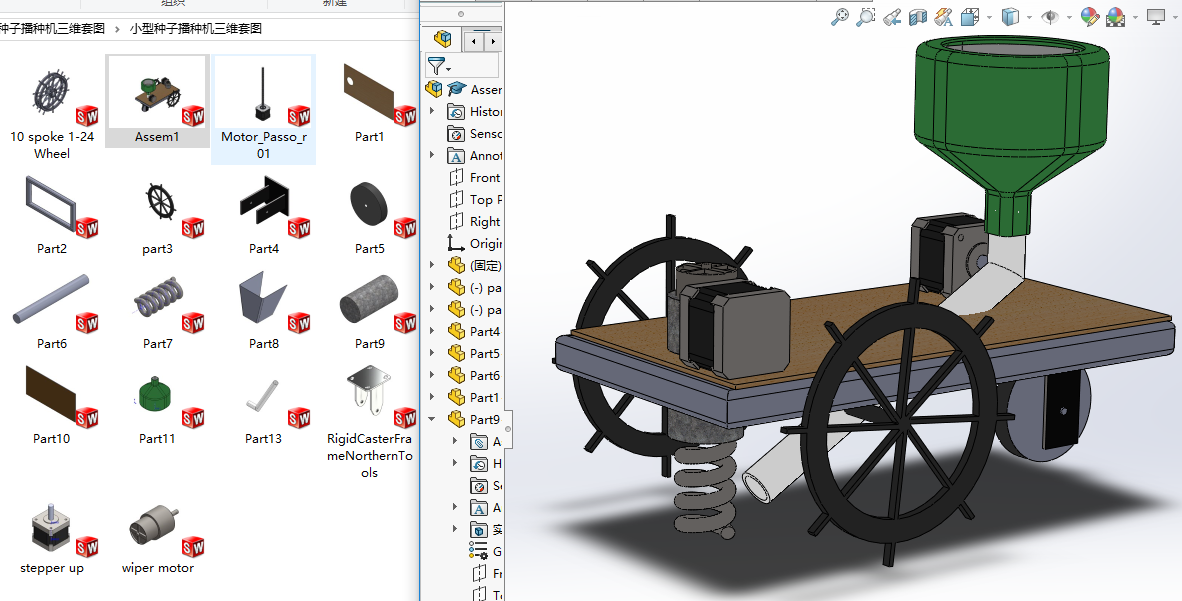Expand the Part5 component in the tree

[x=432, y=353]
